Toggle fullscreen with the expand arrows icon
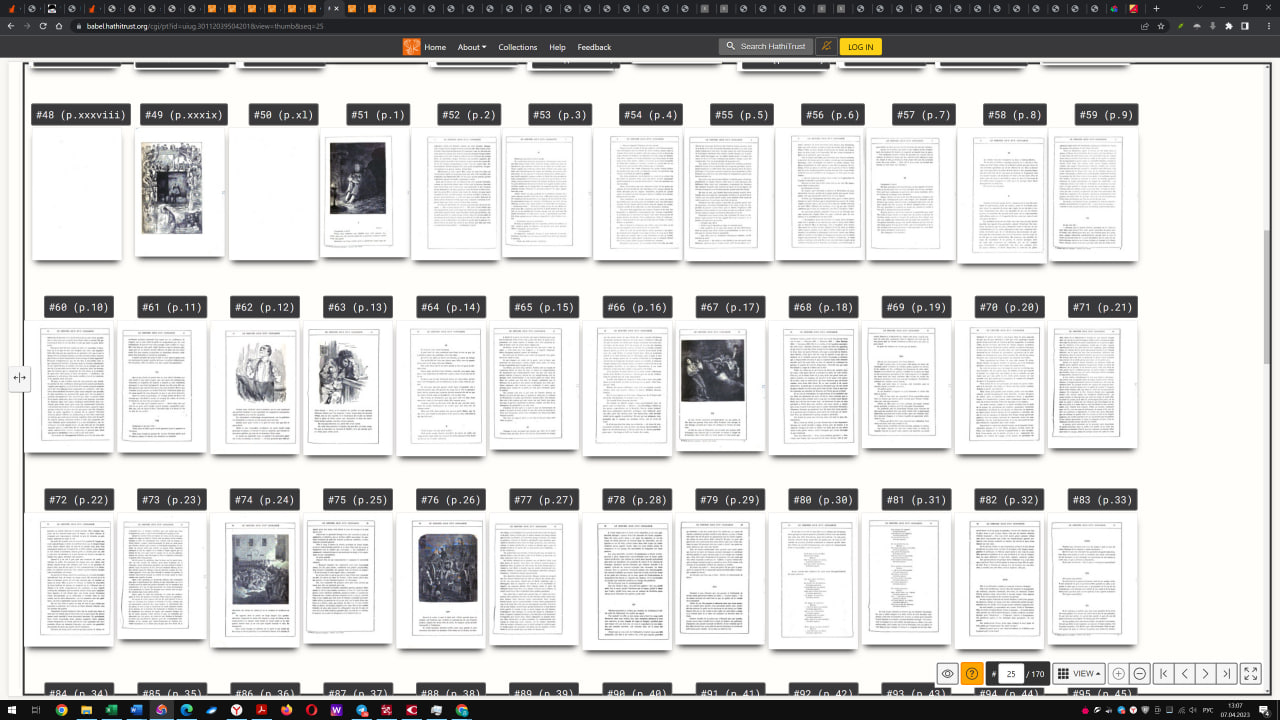The image size is (1280, 720). 1251,674
